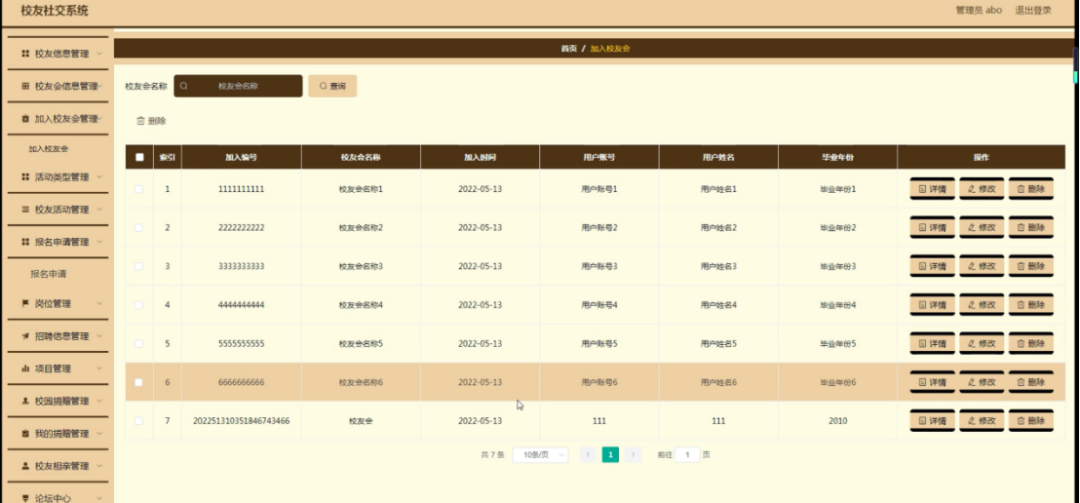Click the 毕业年份 cell 2010
The height and width of the screenshot is (503, 1080).
tap(838, 420)
